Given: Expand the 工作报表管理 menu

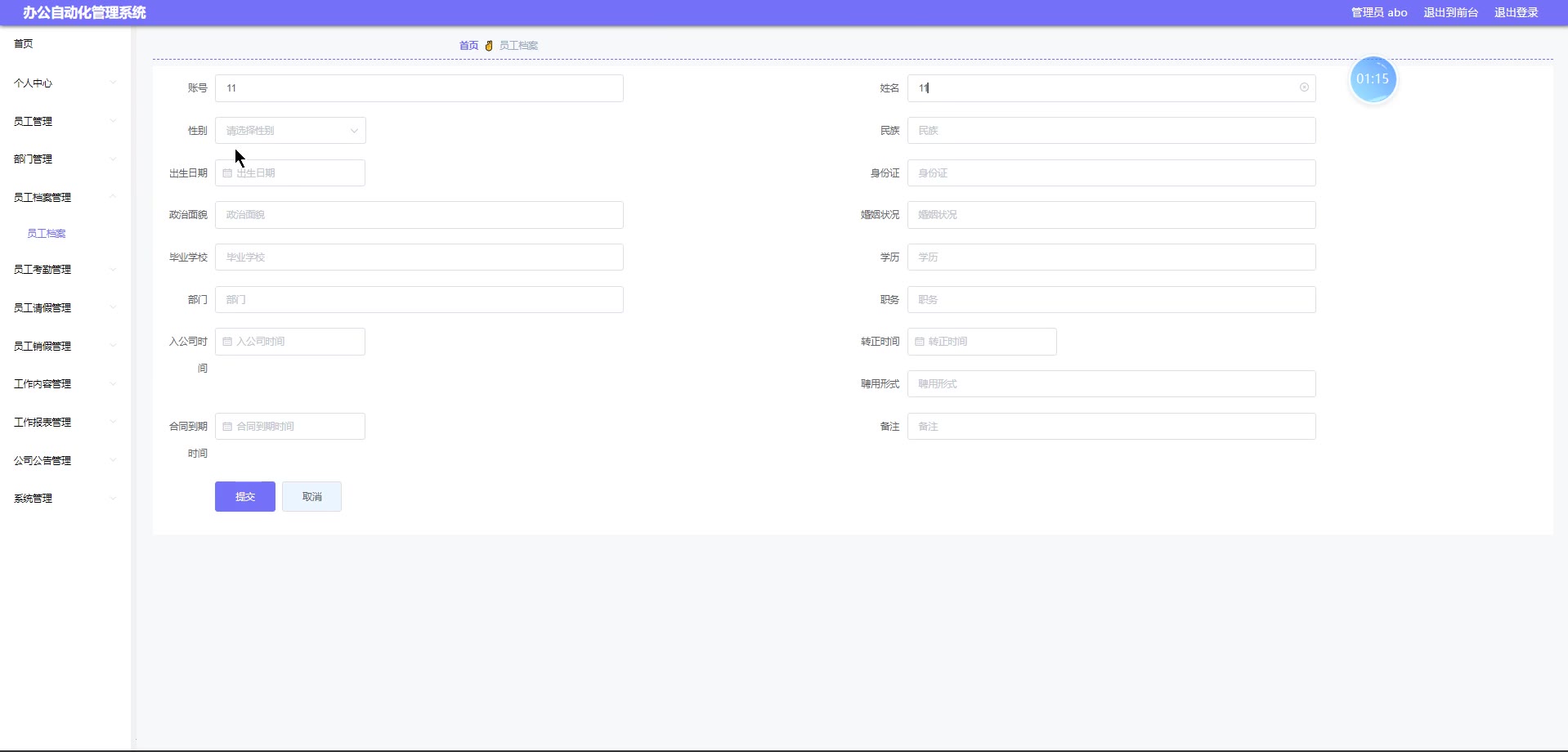Looking at the screenshot, I should [x=65, y=422].
